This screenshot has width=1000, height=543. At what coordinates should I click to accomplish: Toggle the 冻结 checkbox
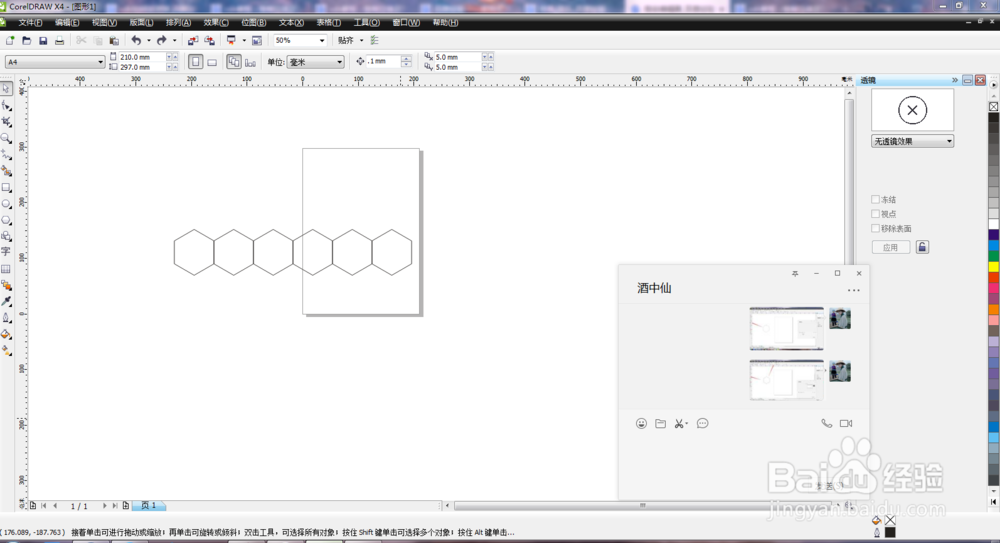point(875,199)
